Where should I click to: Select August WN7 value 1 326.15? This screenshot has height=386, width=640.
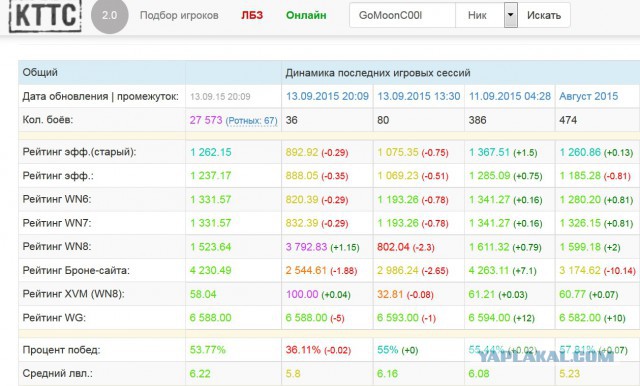point(580,223)
